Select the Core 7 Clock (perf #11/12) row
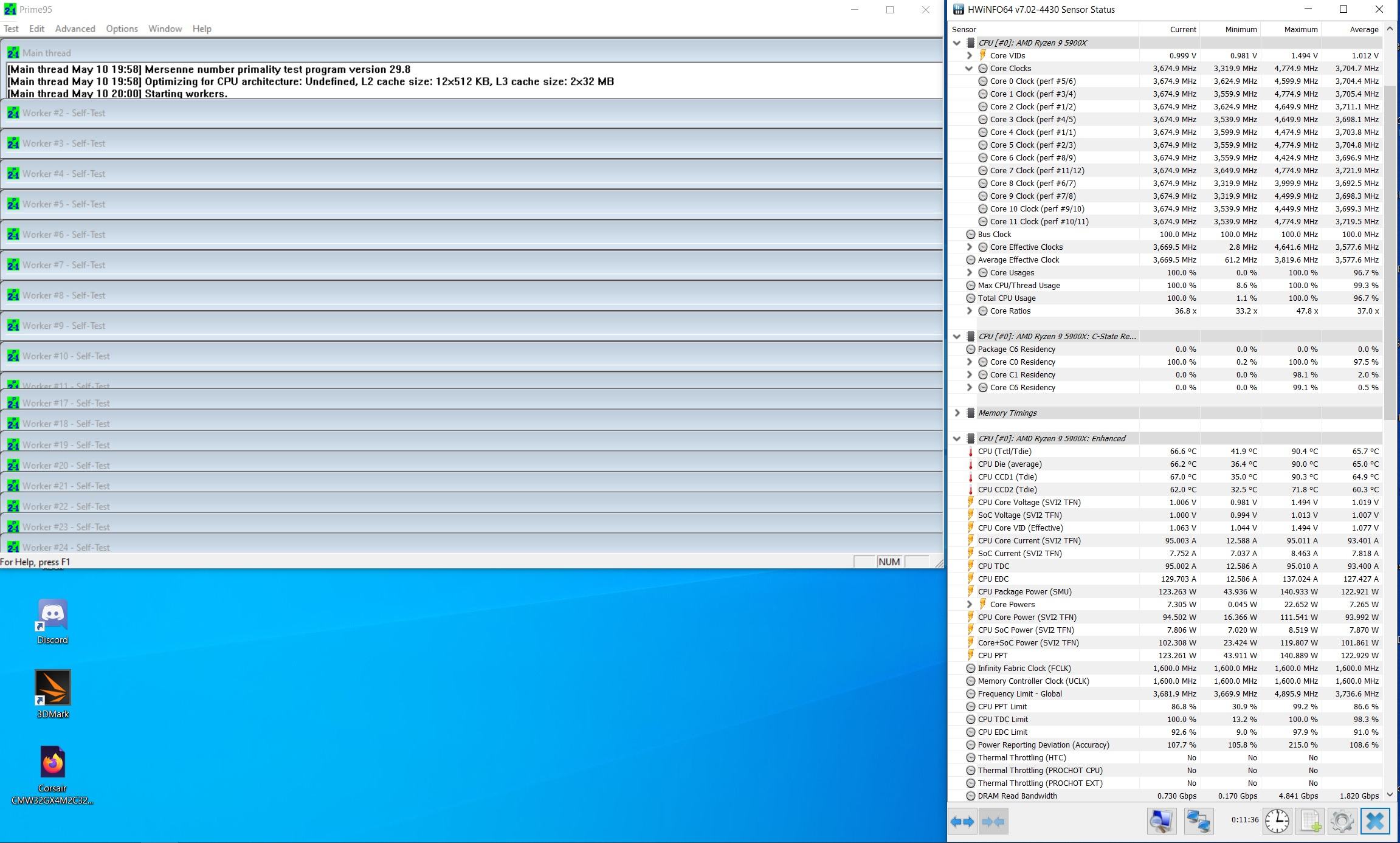Image resolution: width=1400 pixels, height=843 pixels. (1165, 171)
